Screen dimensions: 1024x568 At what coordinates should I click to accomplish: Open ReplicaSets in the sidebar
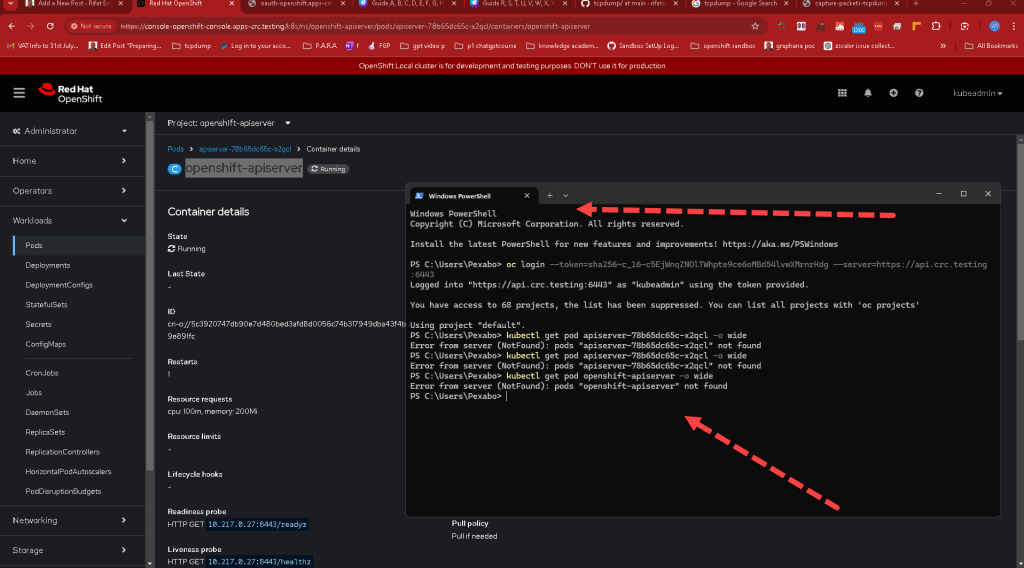[45, 432]
